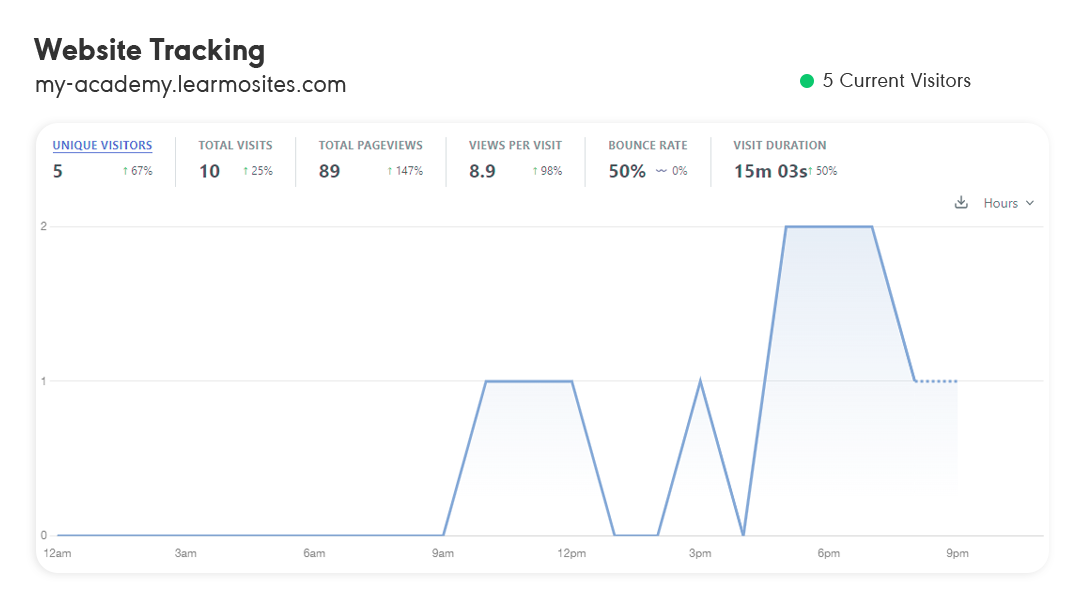This screenshot has height=612, width=1072.
Task: Switch to the Total Visits metric
Action: pos(235,146)
